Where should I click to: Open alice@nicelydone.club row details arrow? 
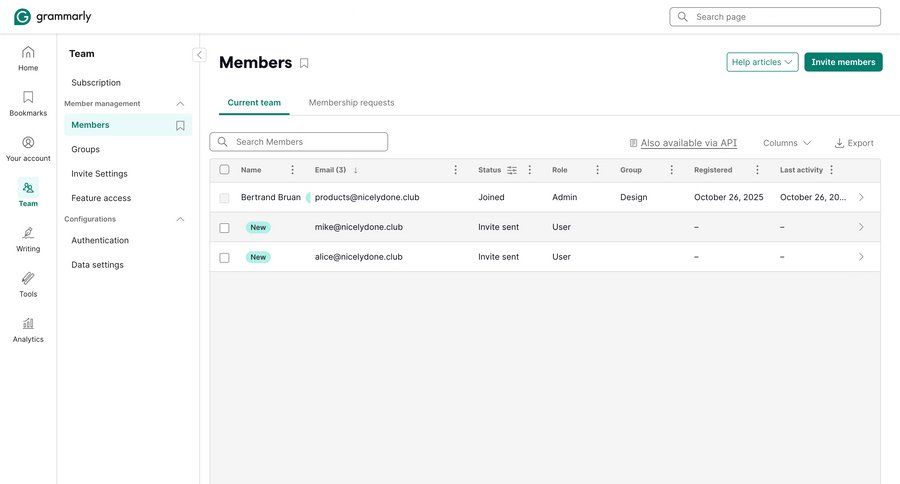tap(861, 257)
